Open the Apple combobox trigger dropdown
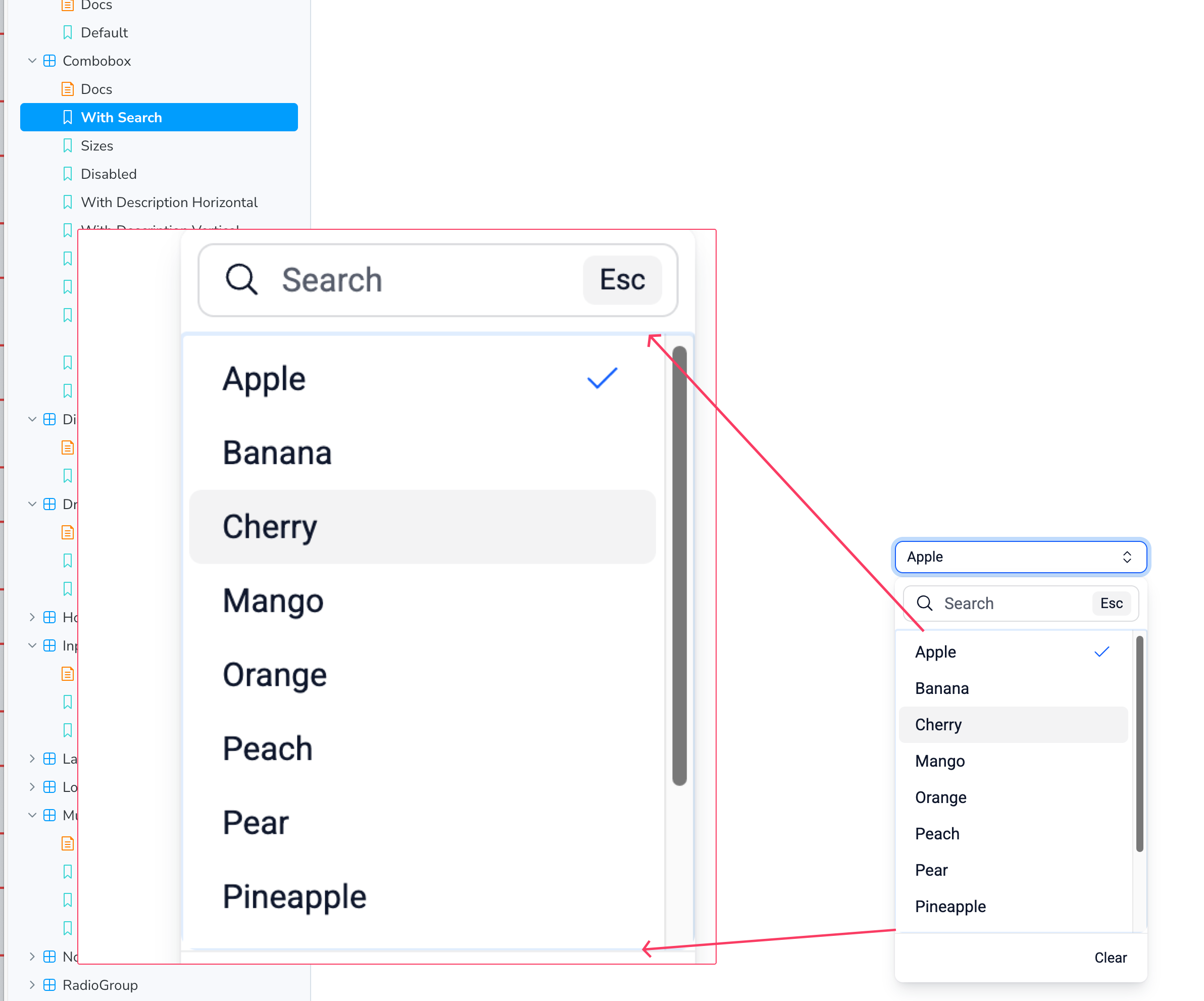1204x1001 pixels. [1021, 557]
